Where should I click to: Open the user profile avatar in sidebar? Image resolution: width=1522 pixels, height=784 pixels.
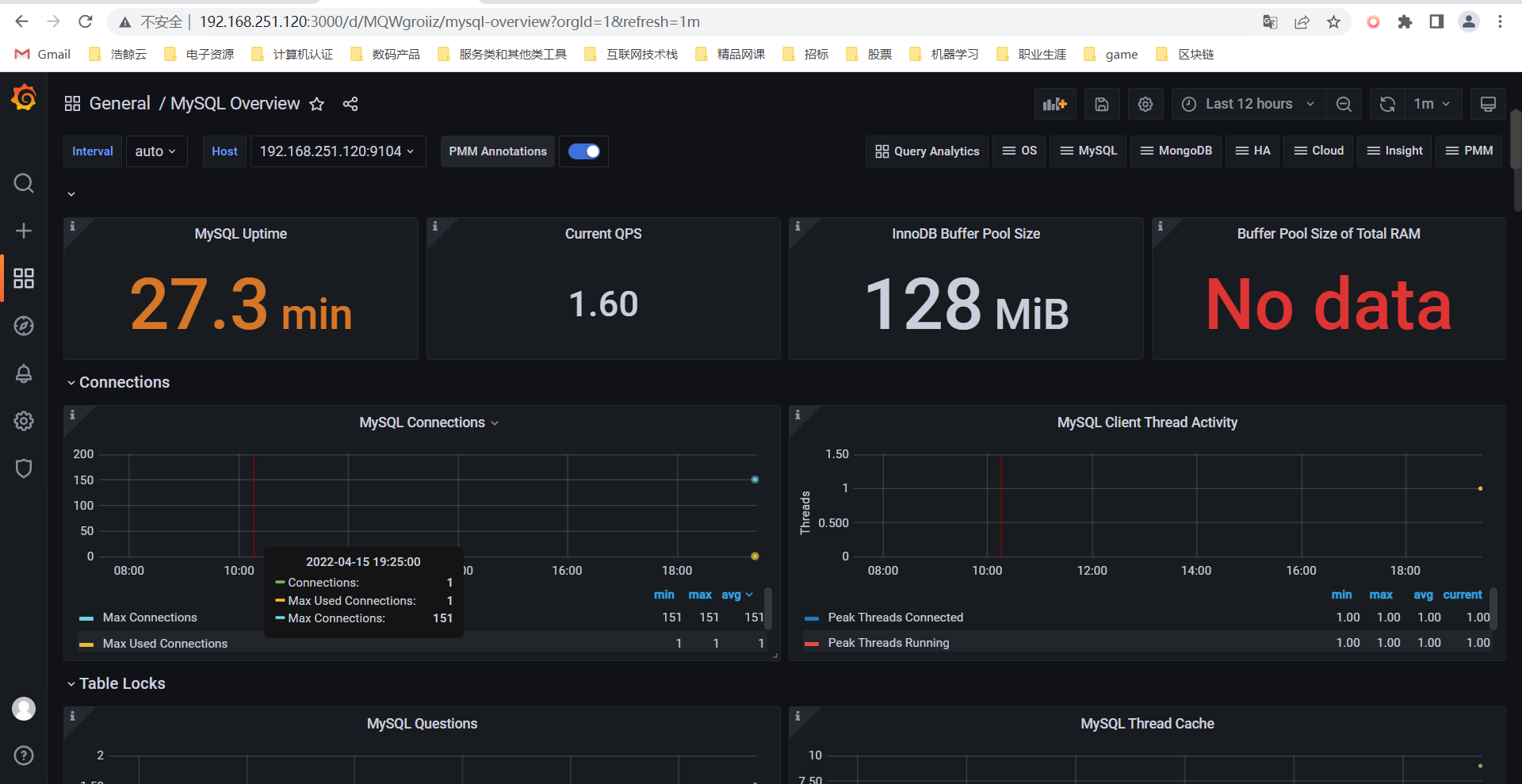(24, 709)
